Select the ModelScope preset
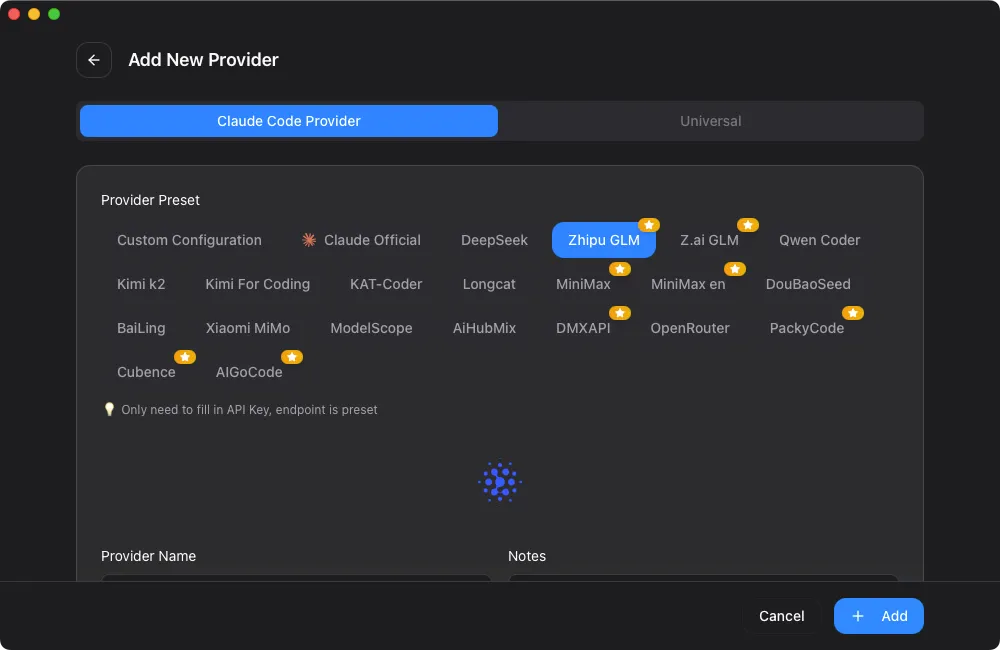1000x650 pixels. point(371,328)
